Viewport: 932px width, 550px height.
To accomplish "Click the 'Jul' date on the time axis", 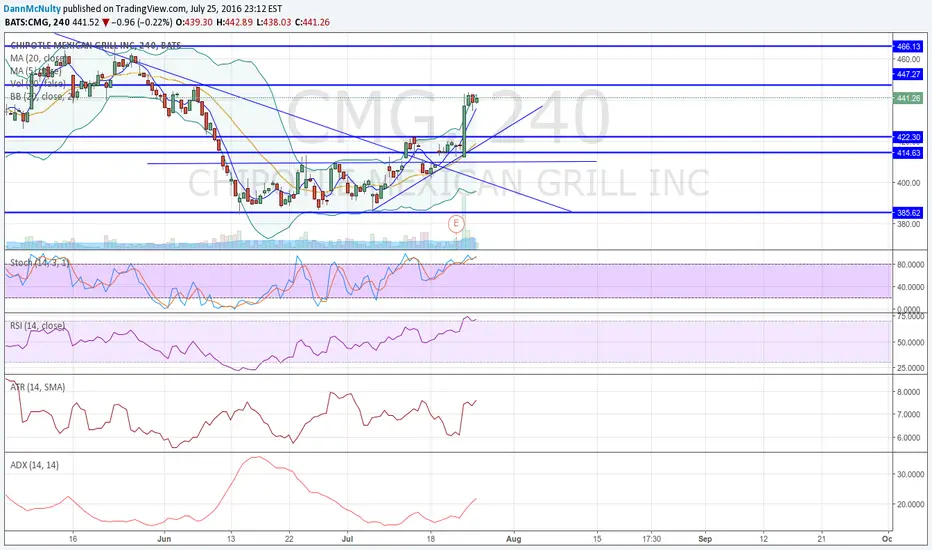I will (x=348, y=539).
